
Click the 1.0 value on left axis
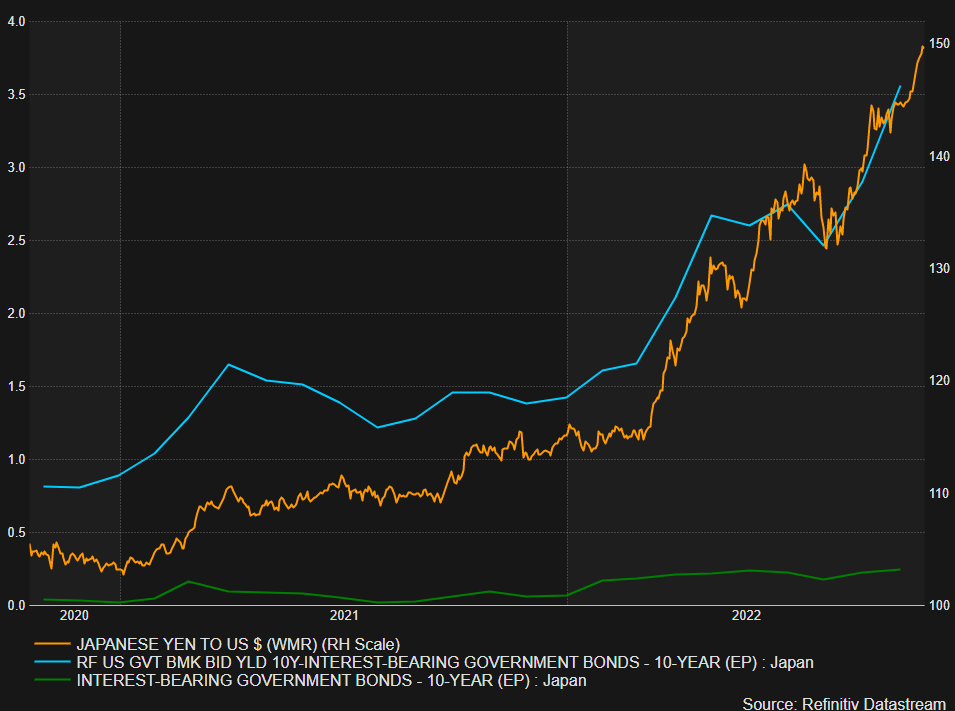tap(16, 459)
